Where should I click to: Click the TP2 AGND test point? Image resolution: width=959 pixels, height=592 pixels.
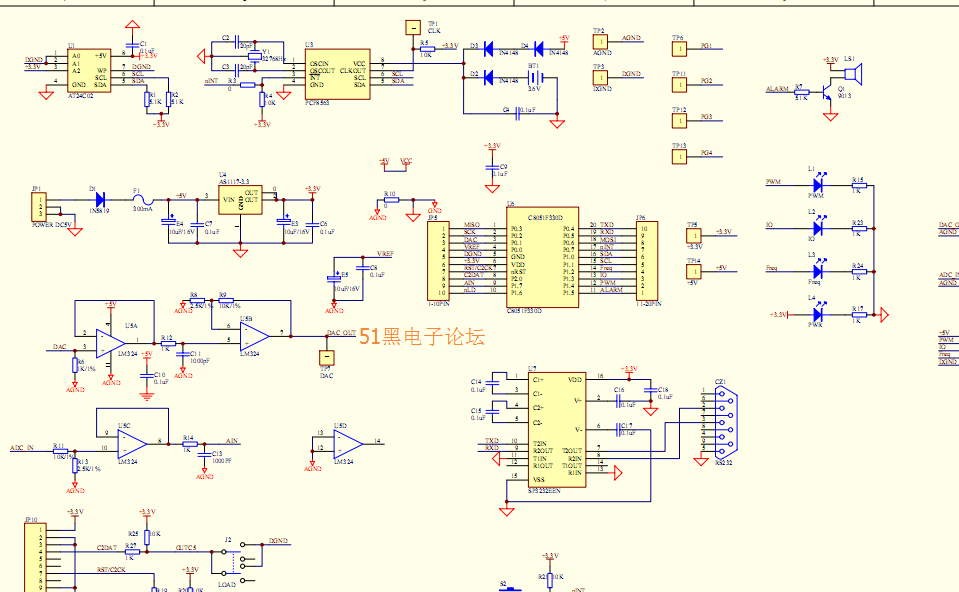coord(600,42)
